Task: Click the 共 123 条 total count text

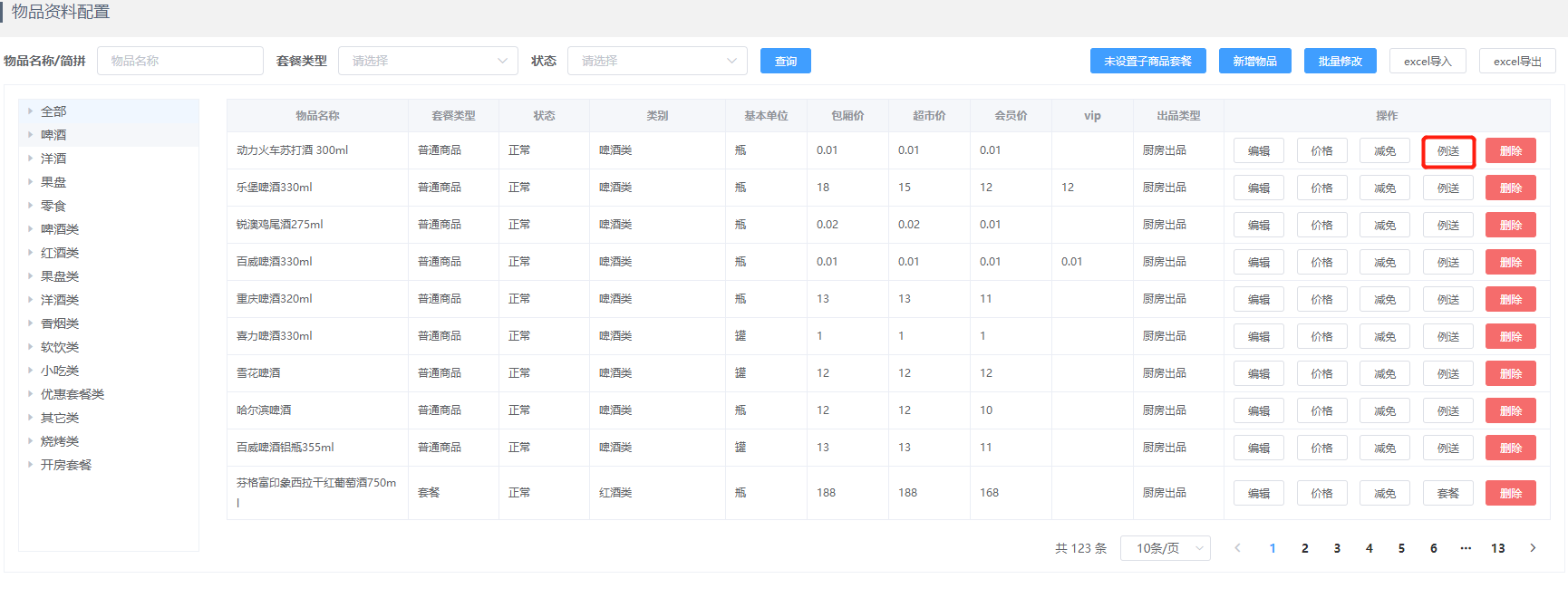Action: (1081, 548)
